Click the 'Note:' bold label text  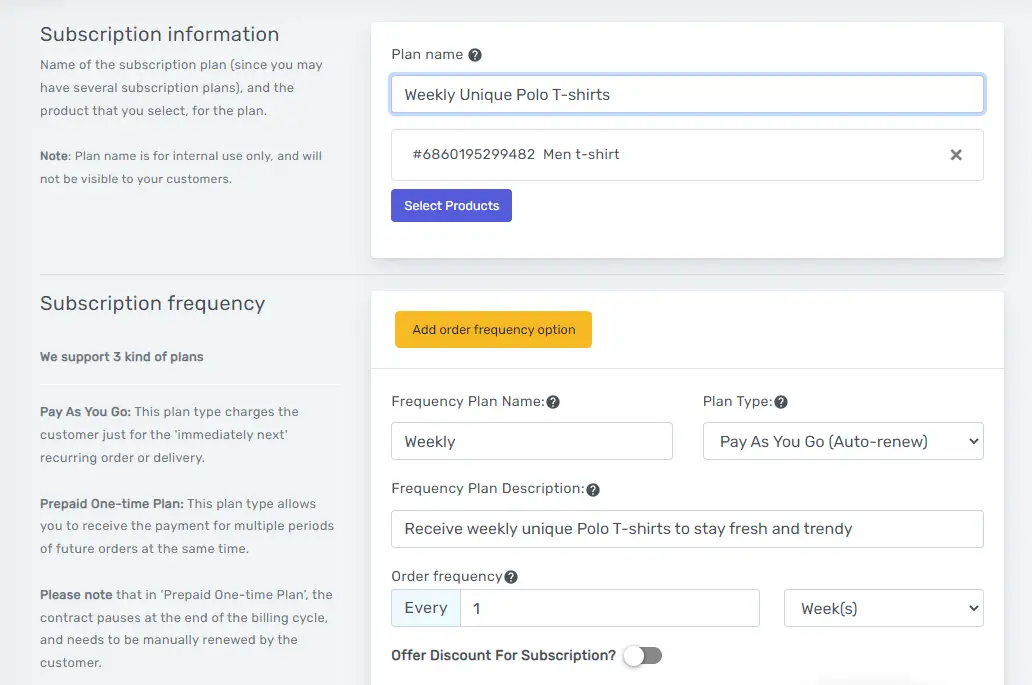point(55,156)
